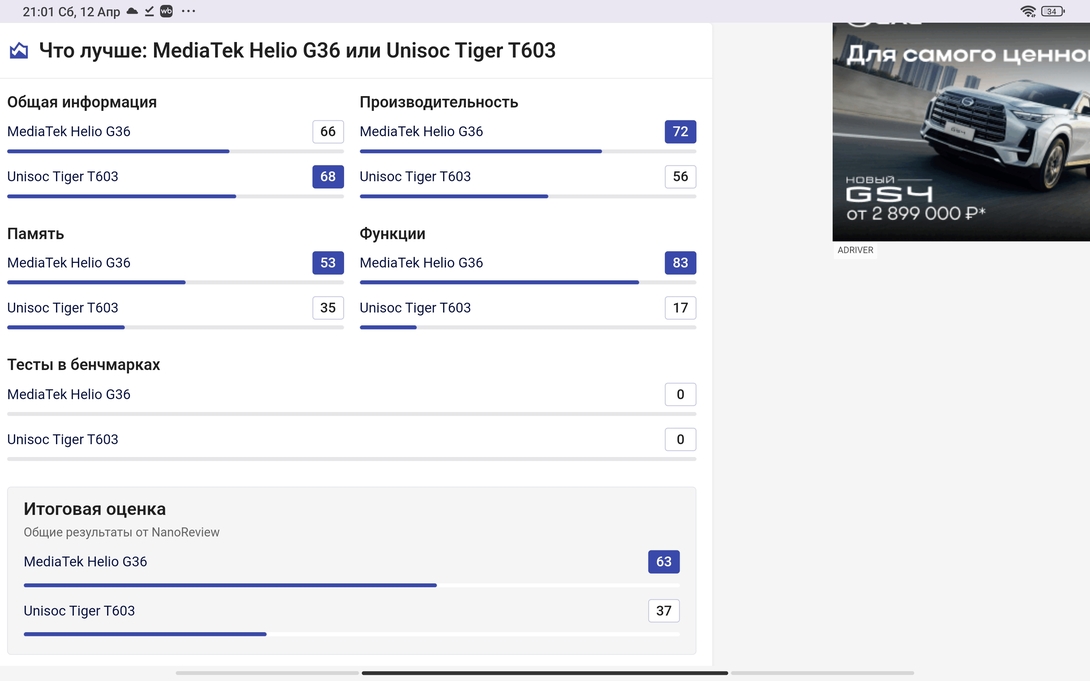Image resolution: width=1090 pixels, height=681 pixels.
Task: Click Helio G36 functions progress bar
Action: pos(527,282)
